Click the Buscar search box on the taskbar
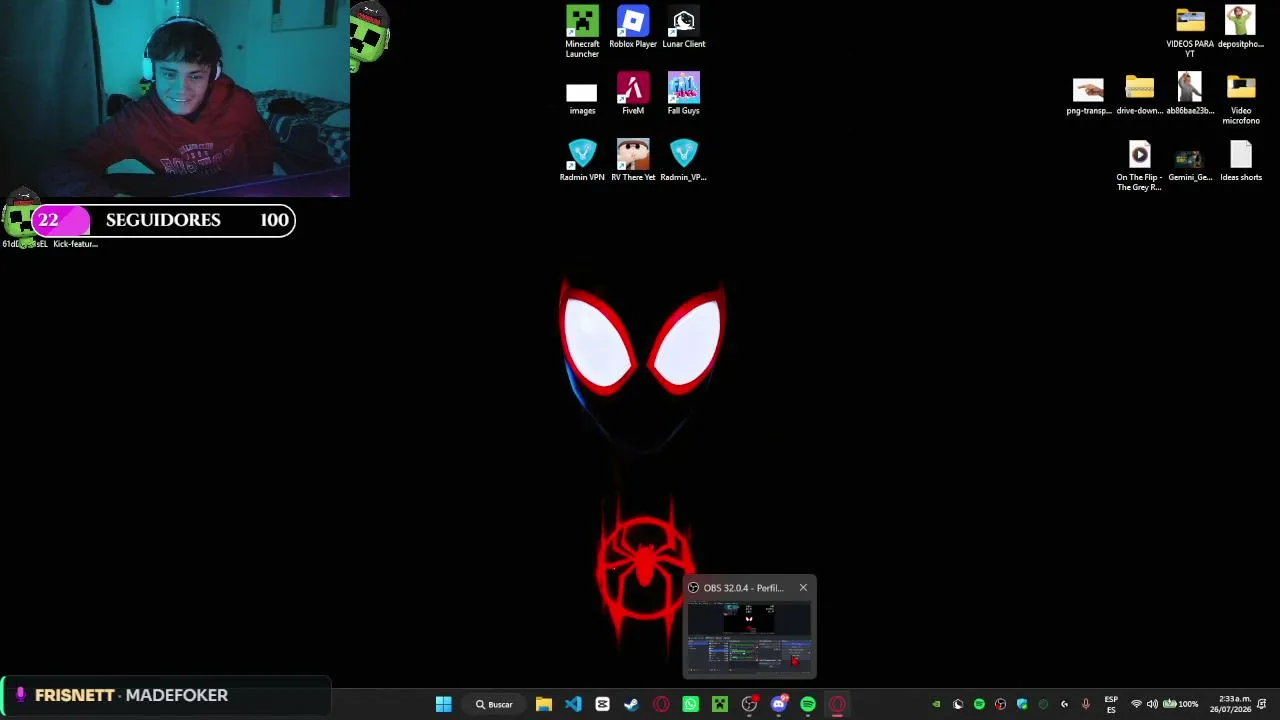Viewport: 1280px width, 720px height. point(494,704)
